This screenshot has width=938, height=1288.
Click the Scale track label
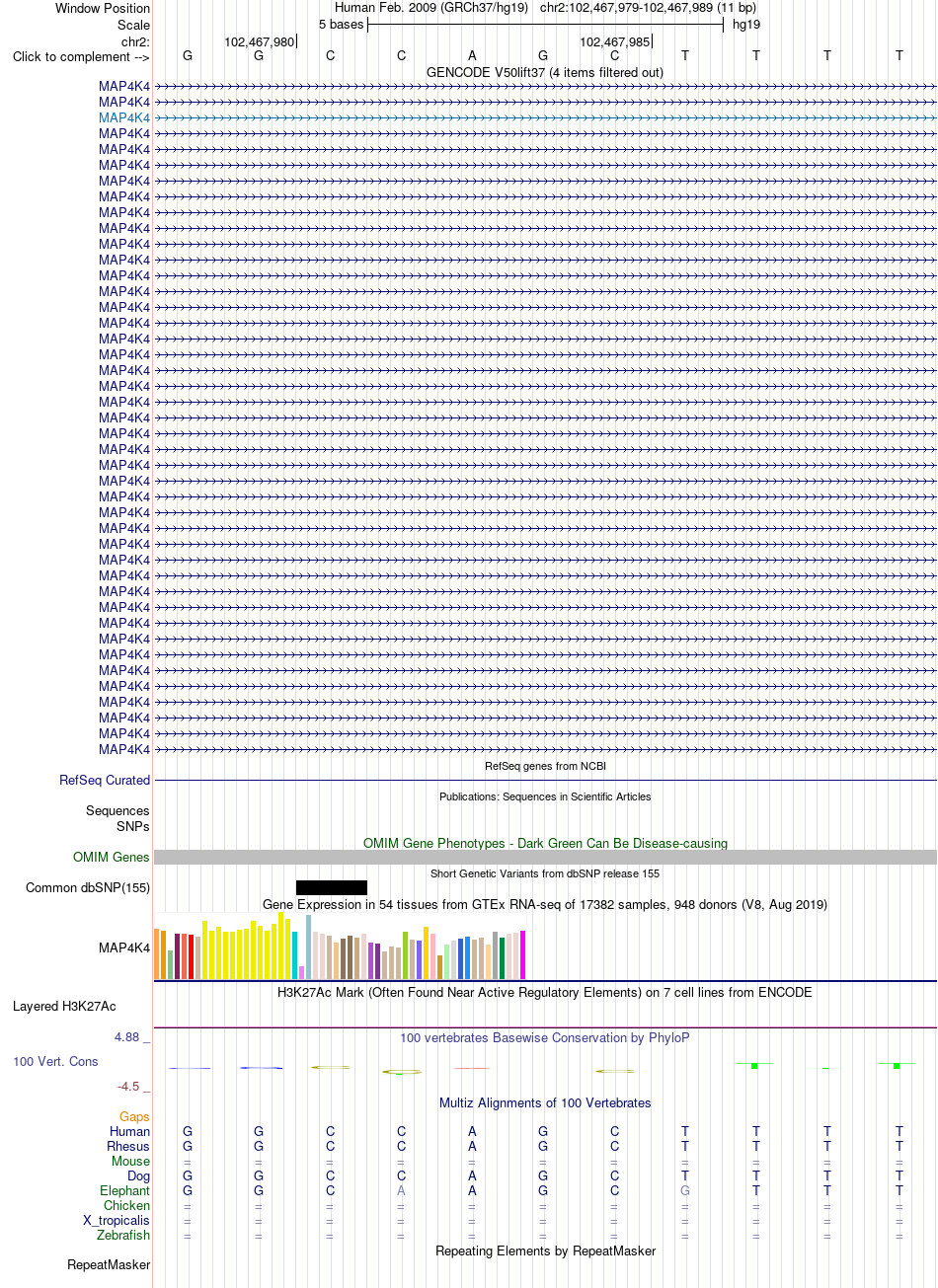[133, 25]
